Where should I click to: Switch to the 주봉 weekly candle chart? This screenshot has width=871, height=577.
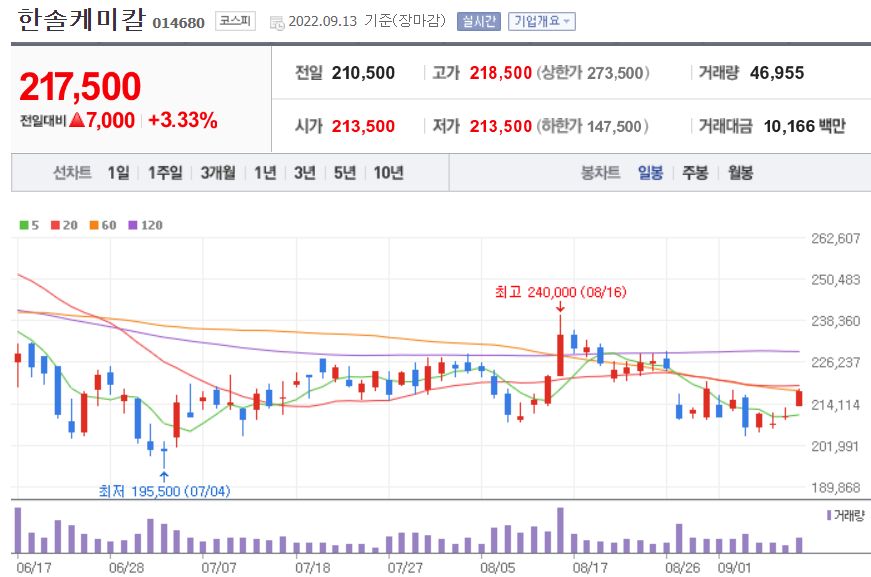pos(695,173)
